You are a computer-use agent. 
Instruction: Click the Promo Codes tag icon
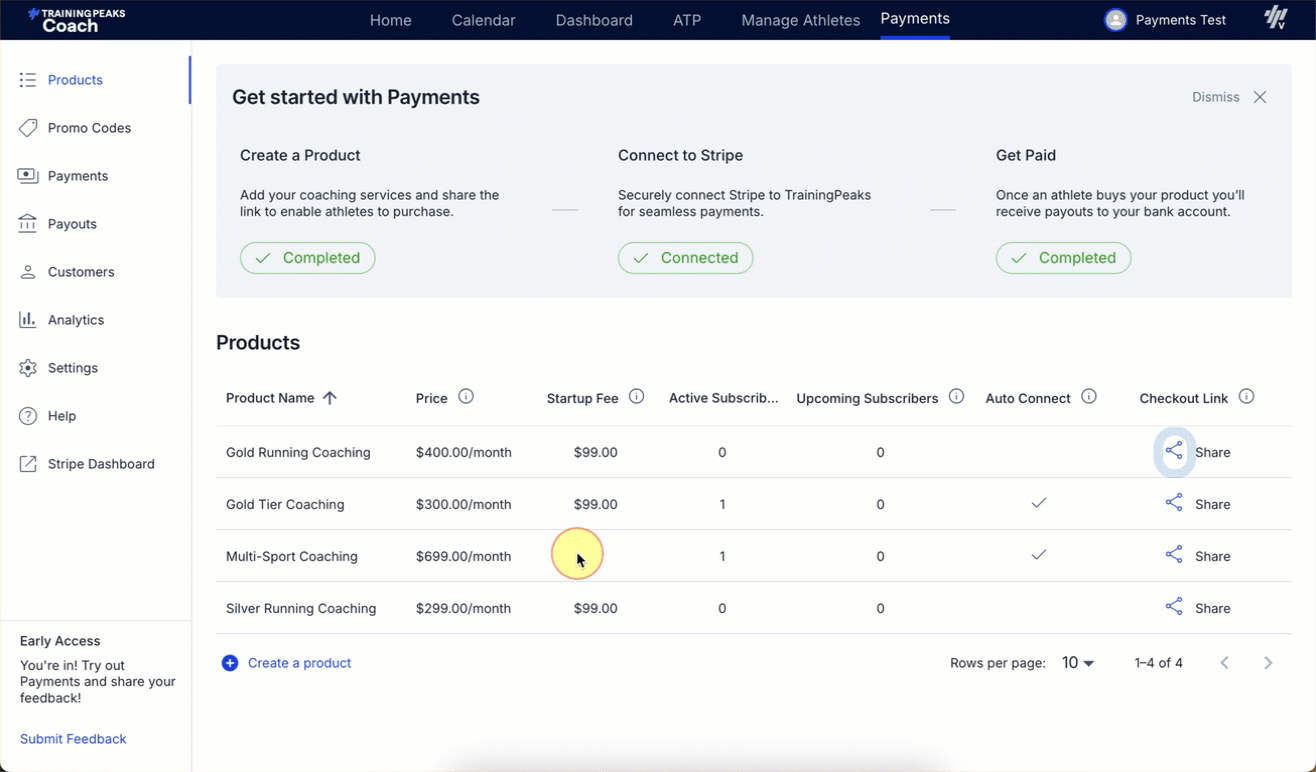click(28, 128)
